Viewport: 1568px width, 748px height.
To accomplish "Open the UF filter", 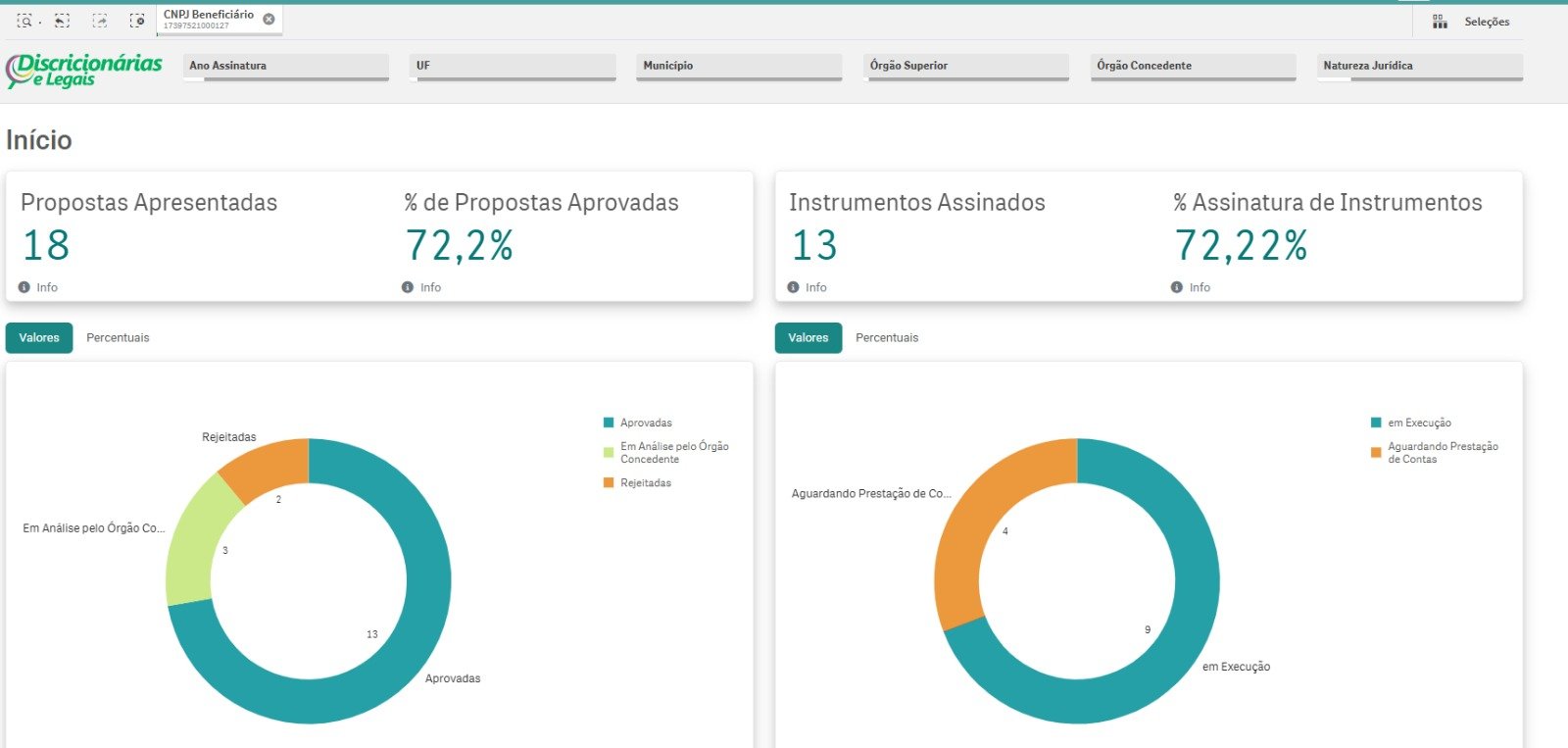I will pyautogui.click(x=513, y=67).
